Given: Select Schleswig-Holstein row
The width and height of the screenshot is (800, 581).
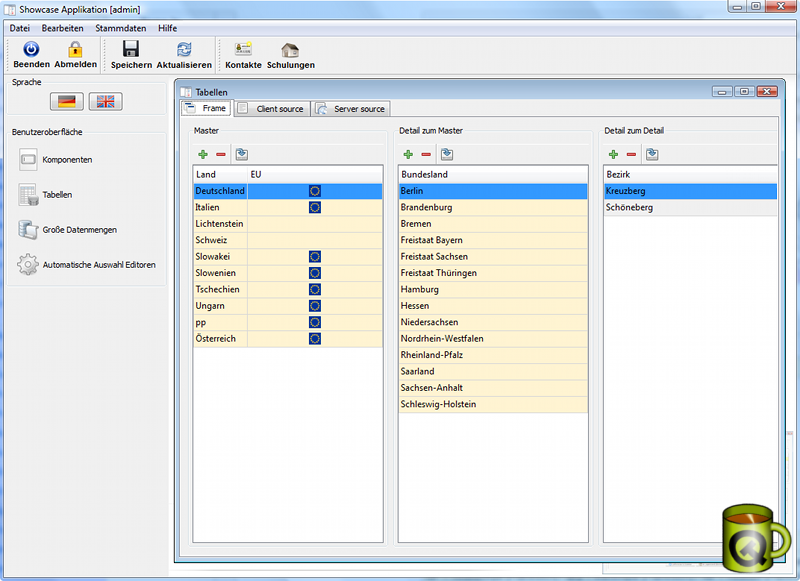Looking at the screenshot, I should 493,404.
